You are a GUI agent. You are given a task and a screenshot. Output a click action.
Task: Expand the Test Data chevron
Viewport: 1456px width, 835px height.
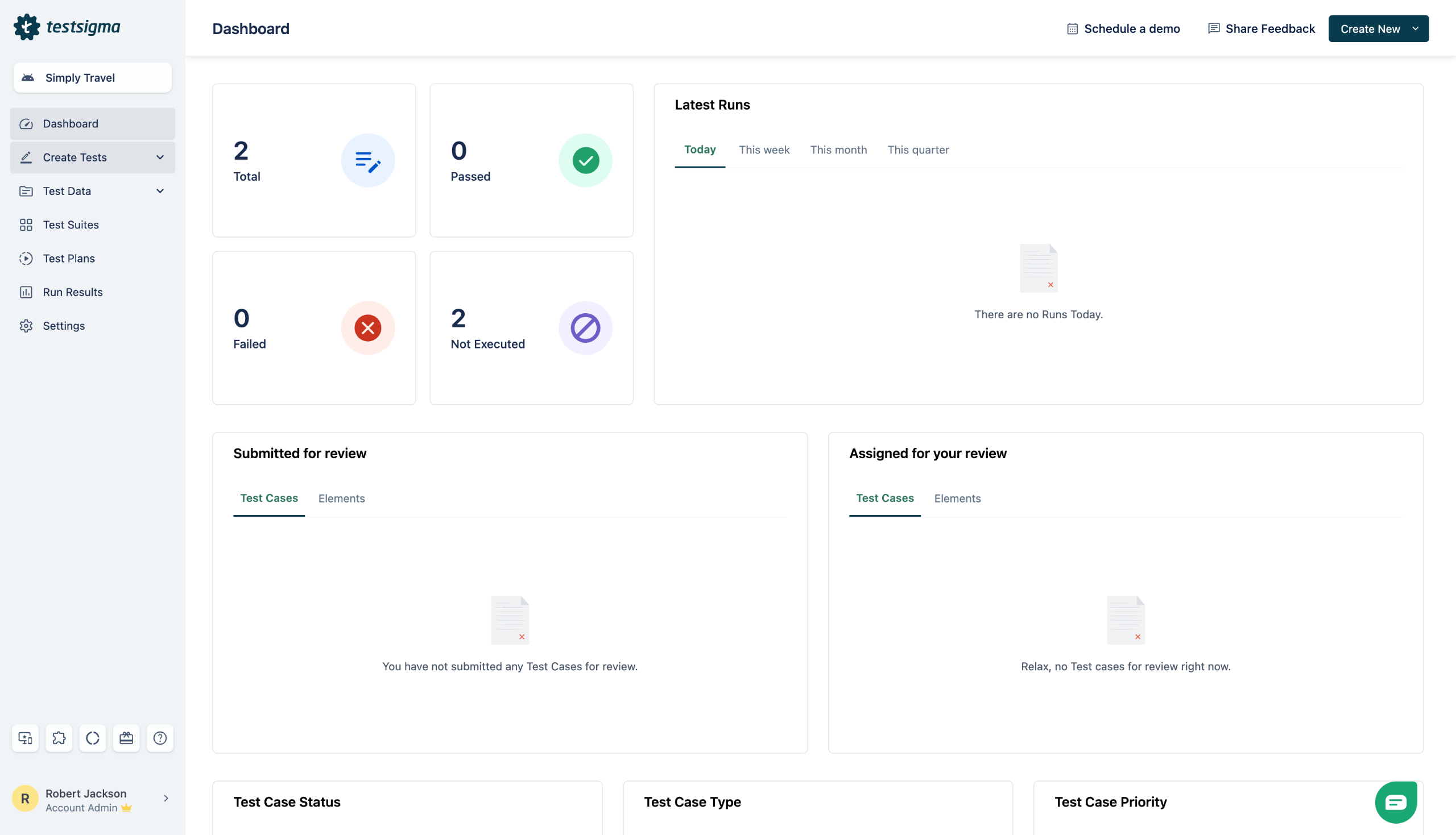(x=160, y=191)
